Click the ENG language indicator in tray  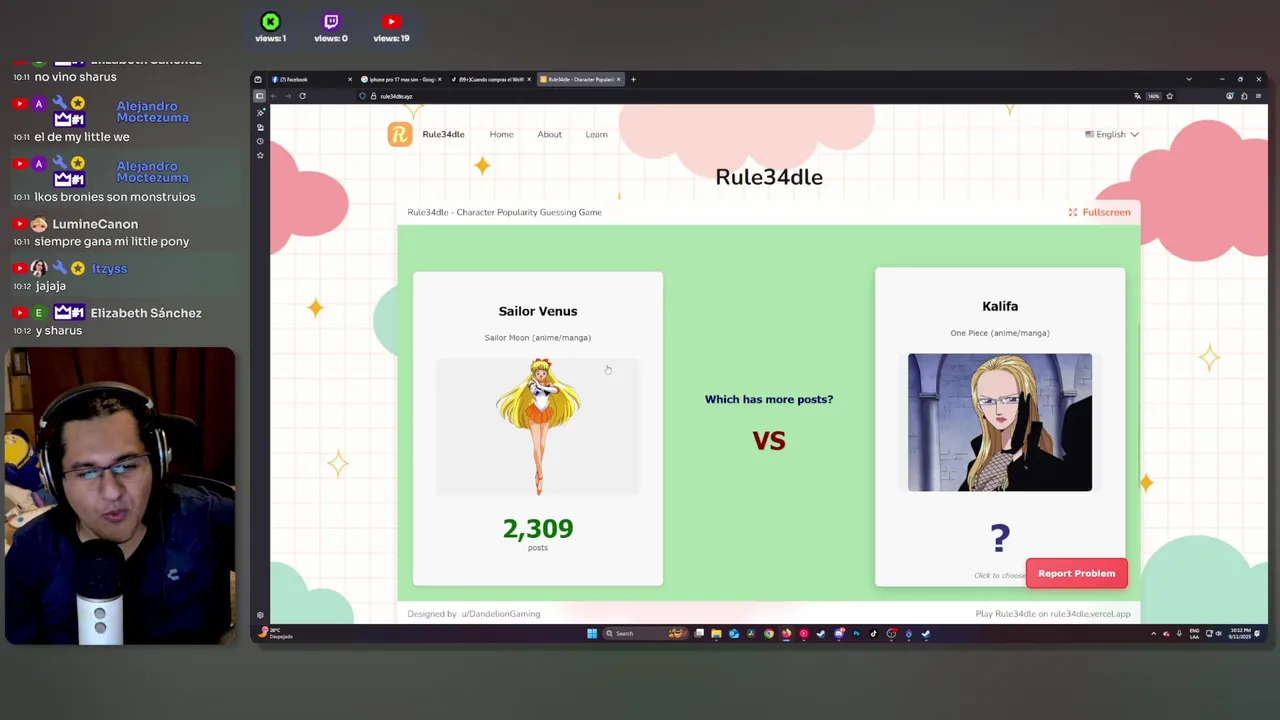[1194, 633]
